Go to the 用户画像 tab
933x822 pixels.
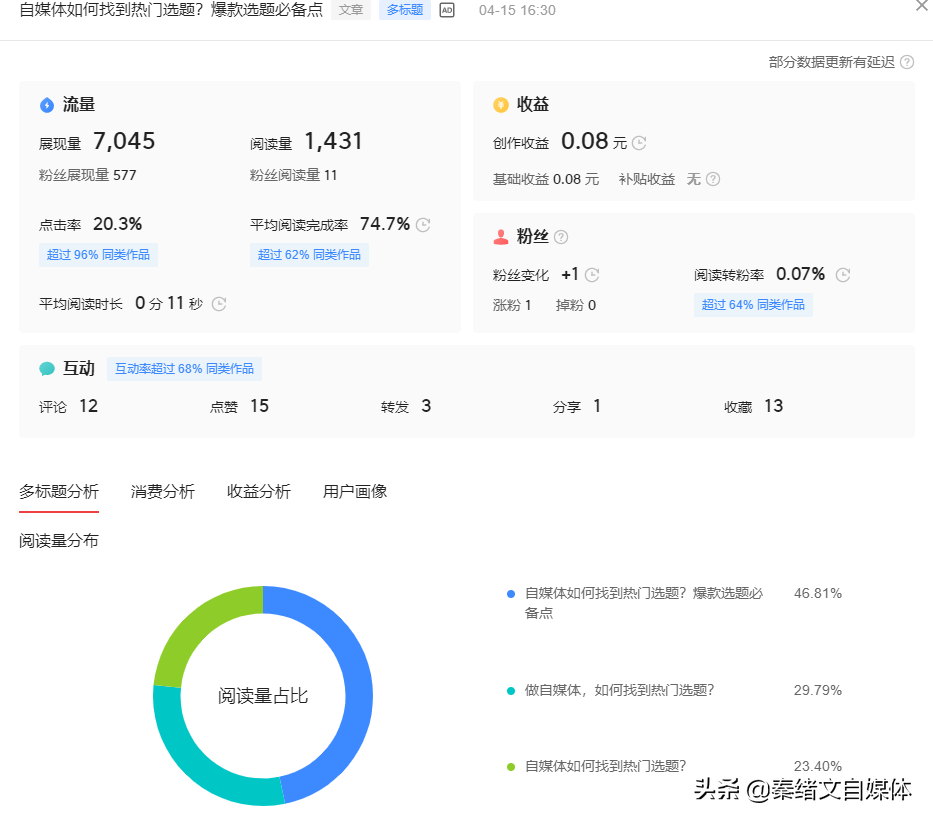click(355, 491)
